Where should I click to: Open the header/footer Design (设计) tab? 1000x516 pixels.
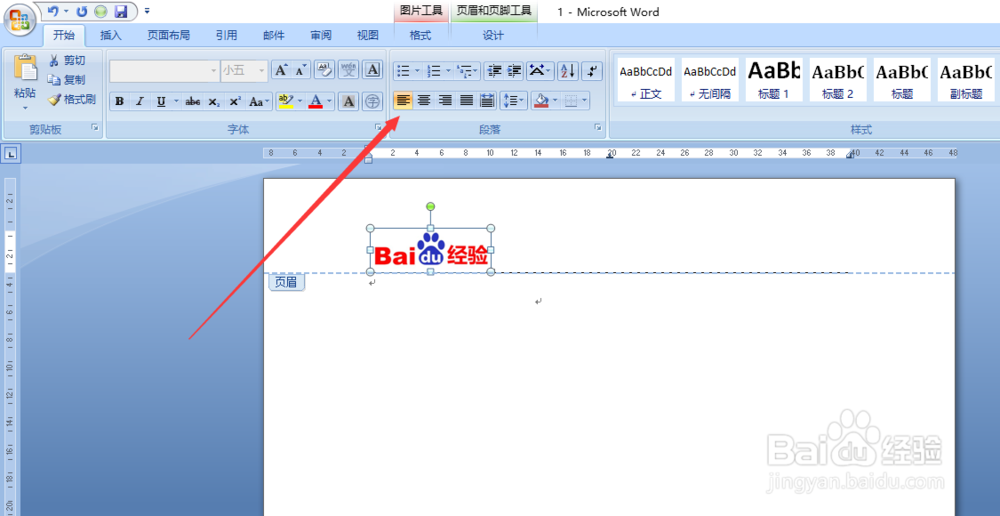pyautogui.click(x=493, y=36)
